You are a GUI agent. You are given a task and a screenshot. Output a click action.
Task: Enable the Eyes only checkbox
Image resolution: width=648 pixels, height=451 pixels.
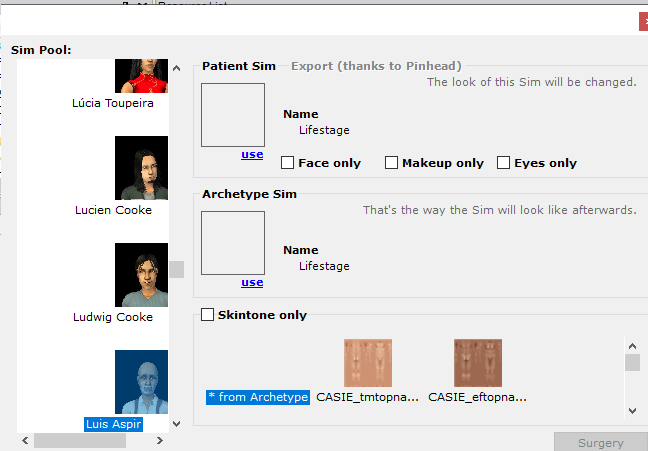(x=503, y=162)
